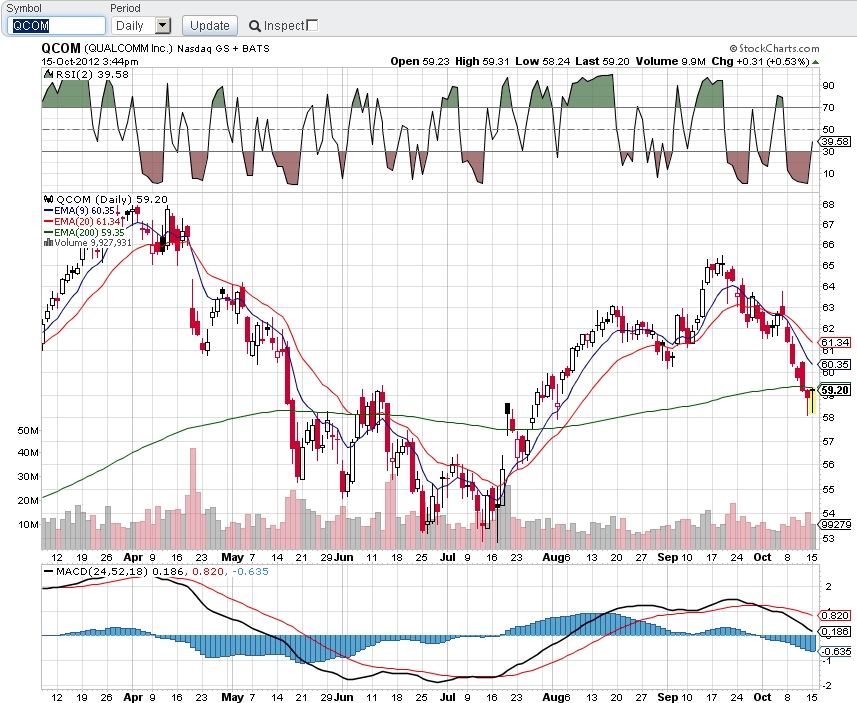Click the -0.635 MACD histogram value tag
Screen dimensions: 857x703
coord(835,651)
